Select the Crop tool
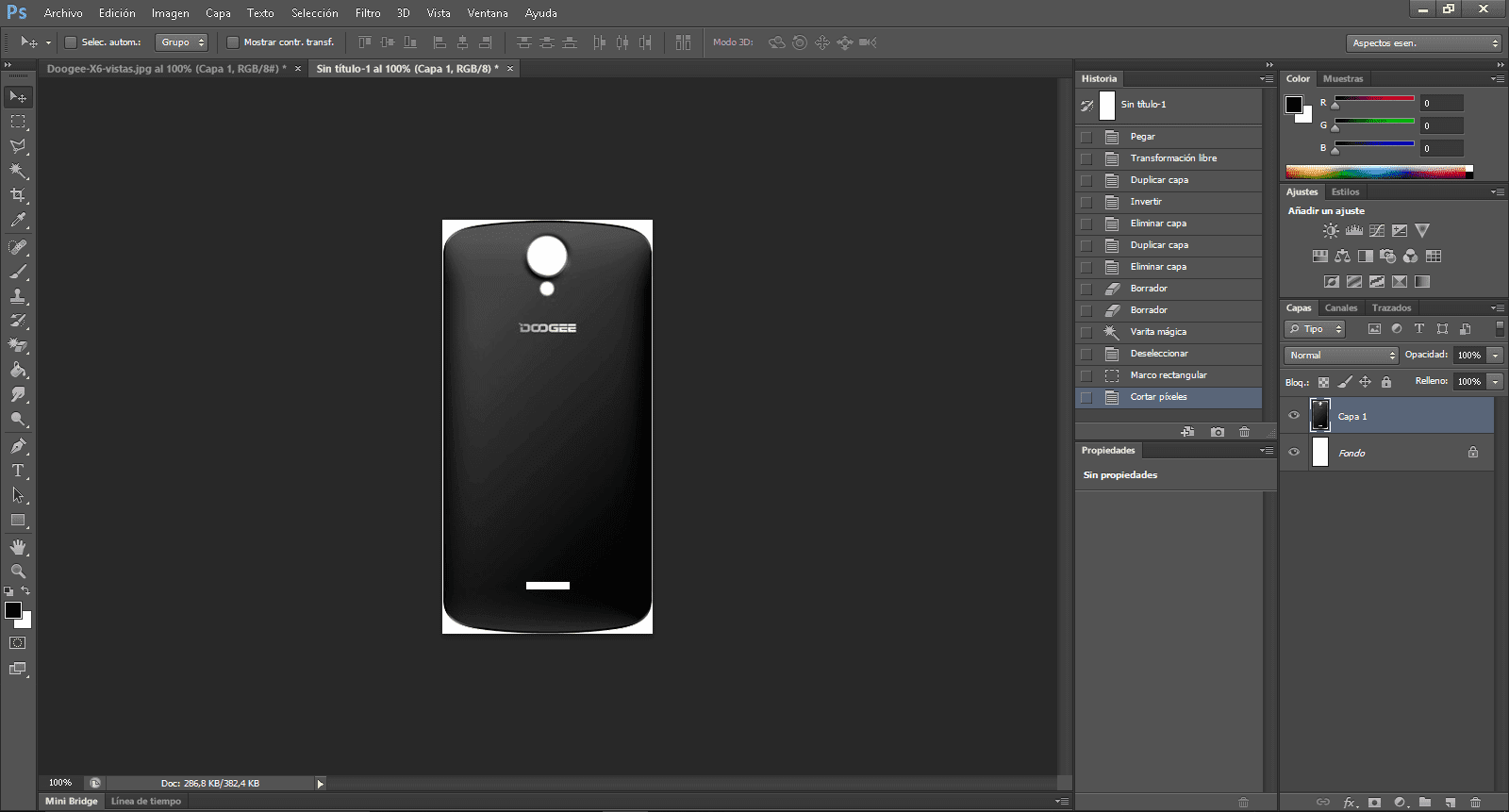This screenshot has width=1509, height=812. click(x=18, y=195)
